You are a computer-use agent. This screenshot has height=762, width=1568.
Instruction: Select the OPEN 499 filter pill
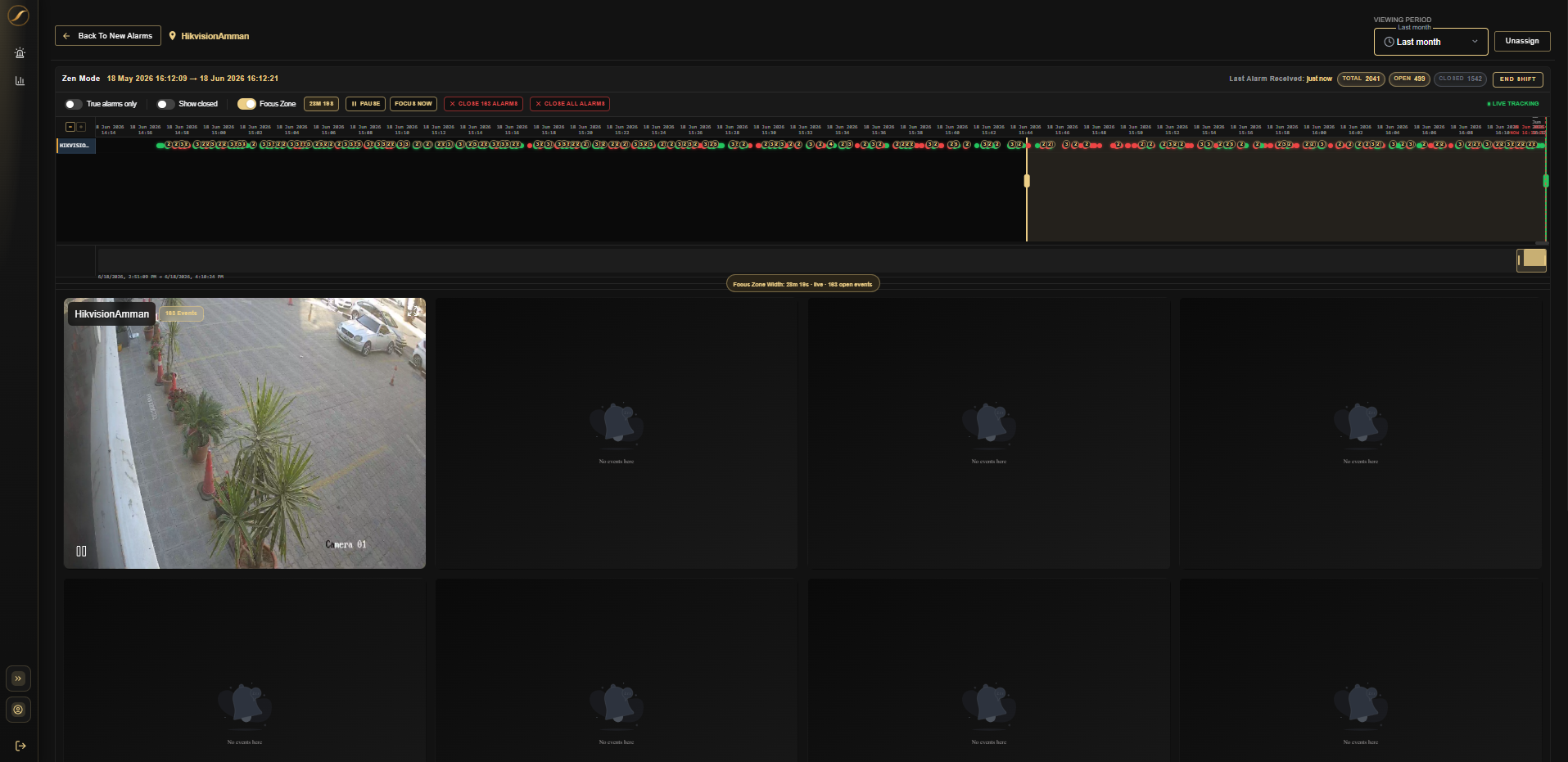pos(1409,79)
